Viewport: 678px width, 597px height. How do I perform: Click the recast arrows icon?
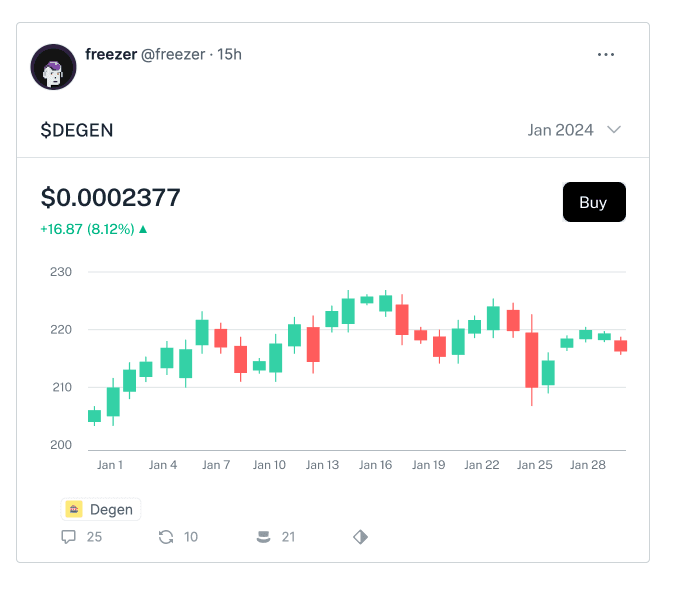[x=166, y=537]
